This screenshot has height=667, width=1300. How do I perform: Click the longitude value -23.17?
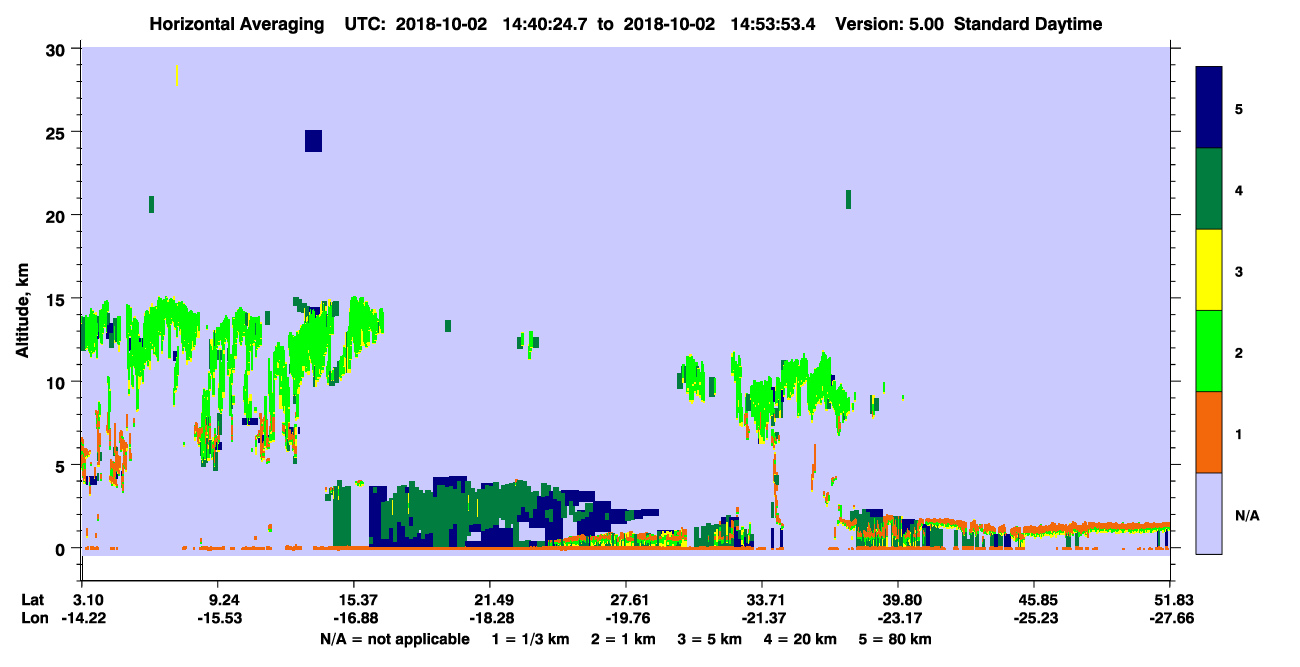point(899,618)
